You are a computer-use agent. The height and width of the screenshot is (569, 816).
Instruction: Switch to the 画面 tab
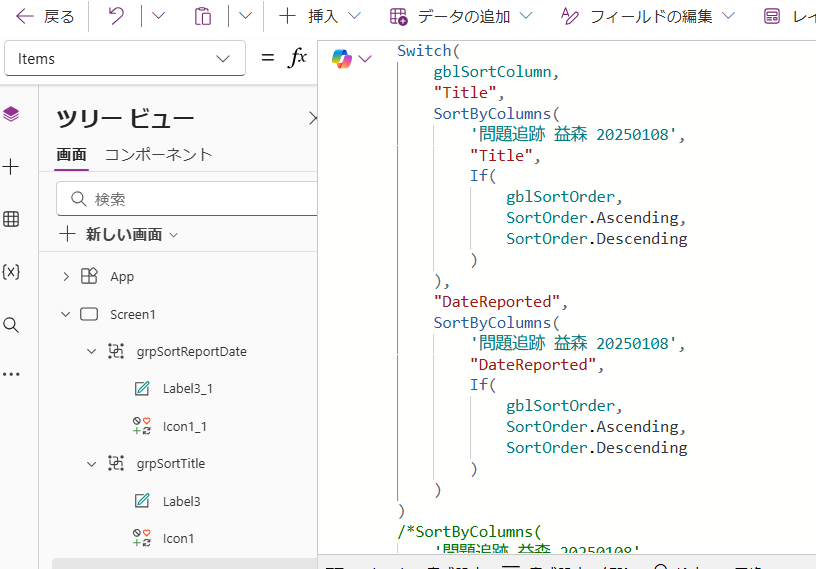point(71,155)
